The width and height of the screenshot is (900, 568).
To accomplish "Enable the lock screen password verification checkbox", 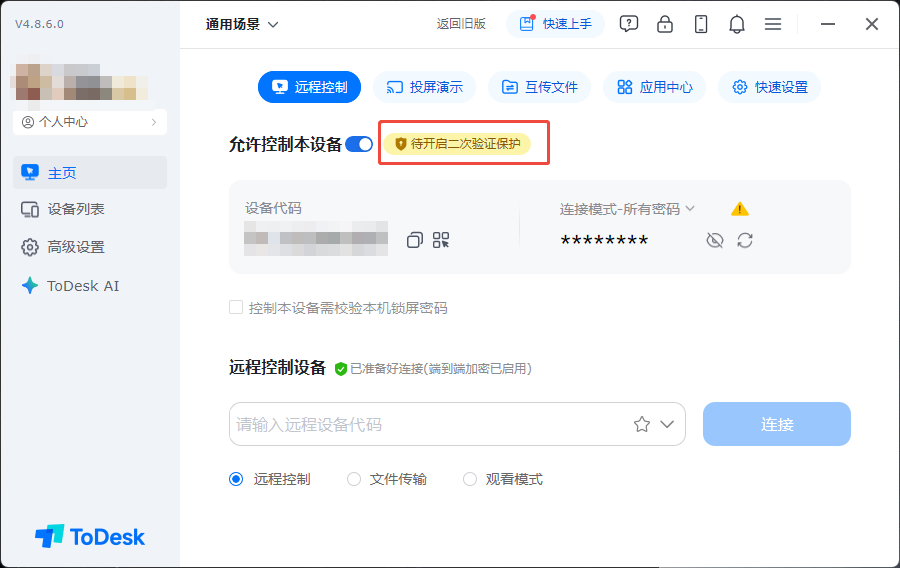I will tap(236, 308).
